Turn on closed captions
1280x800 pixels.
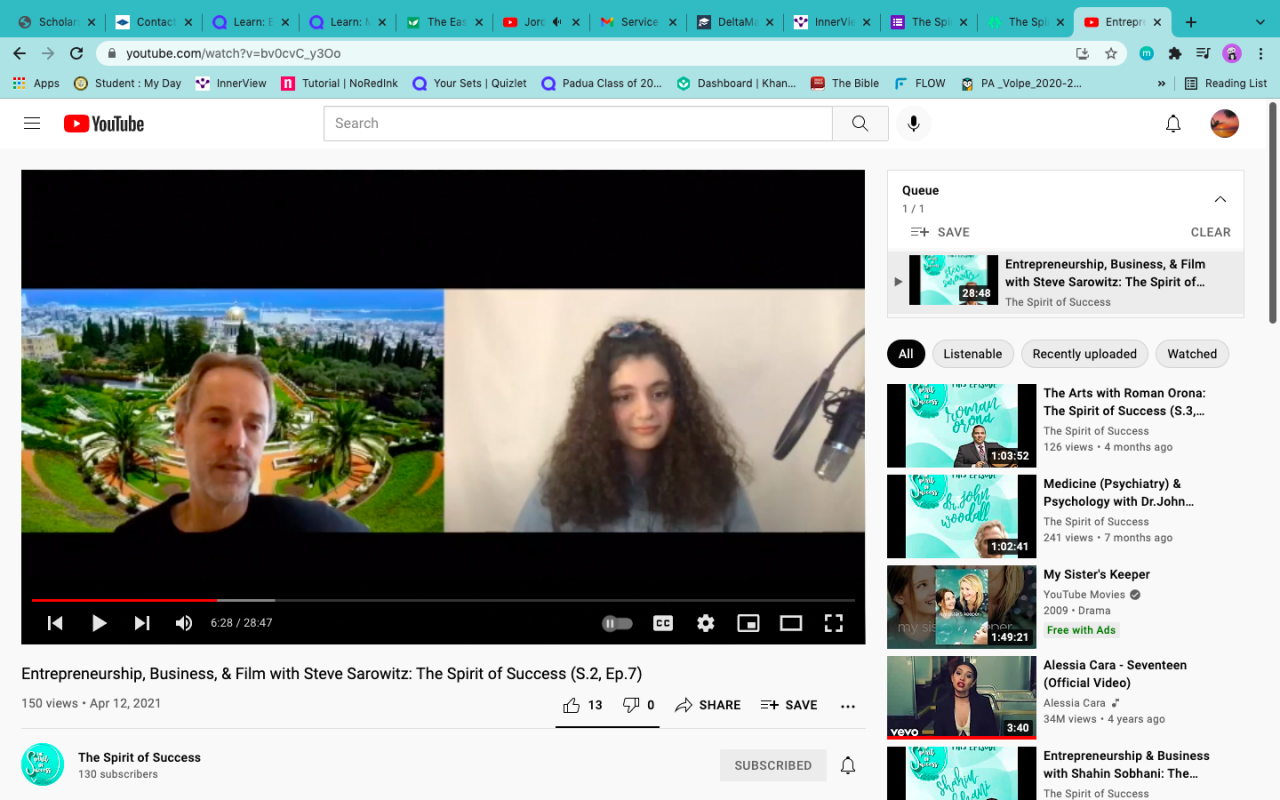(x=663, y=623)
